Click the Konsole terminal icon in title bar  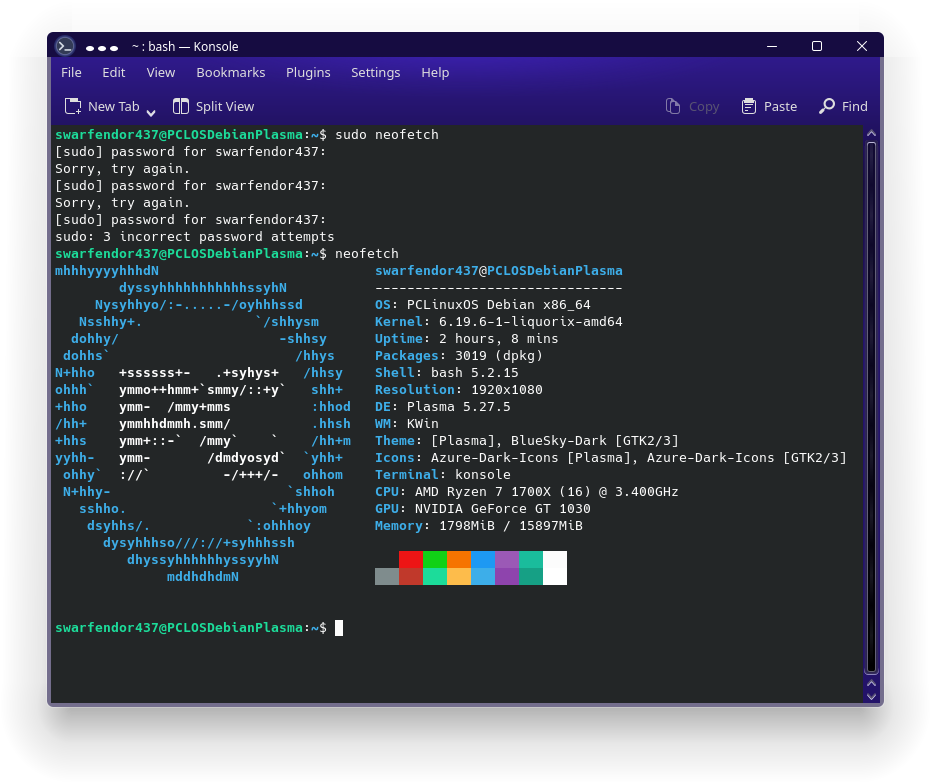click(65, 46)
